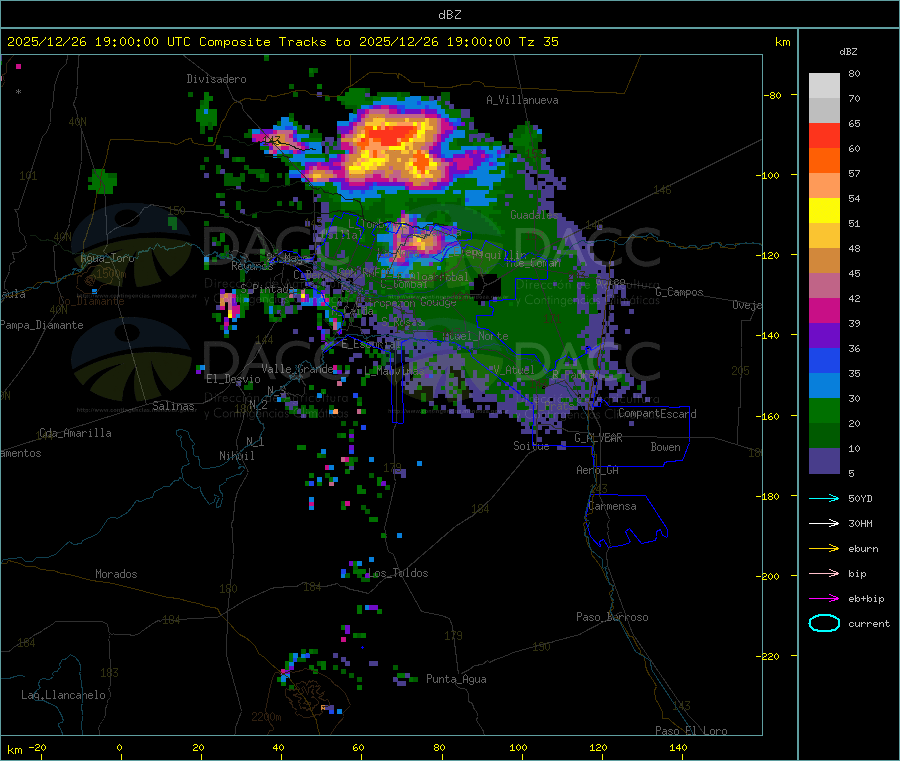Click the Pampa_Diamante map label

coord(42,325)
